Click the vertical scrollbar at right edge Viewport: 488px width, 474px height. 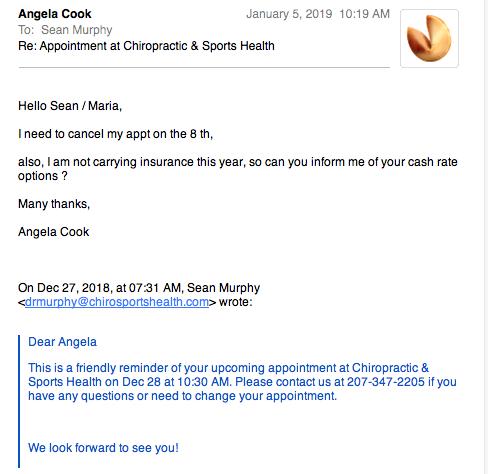point(486,237)
